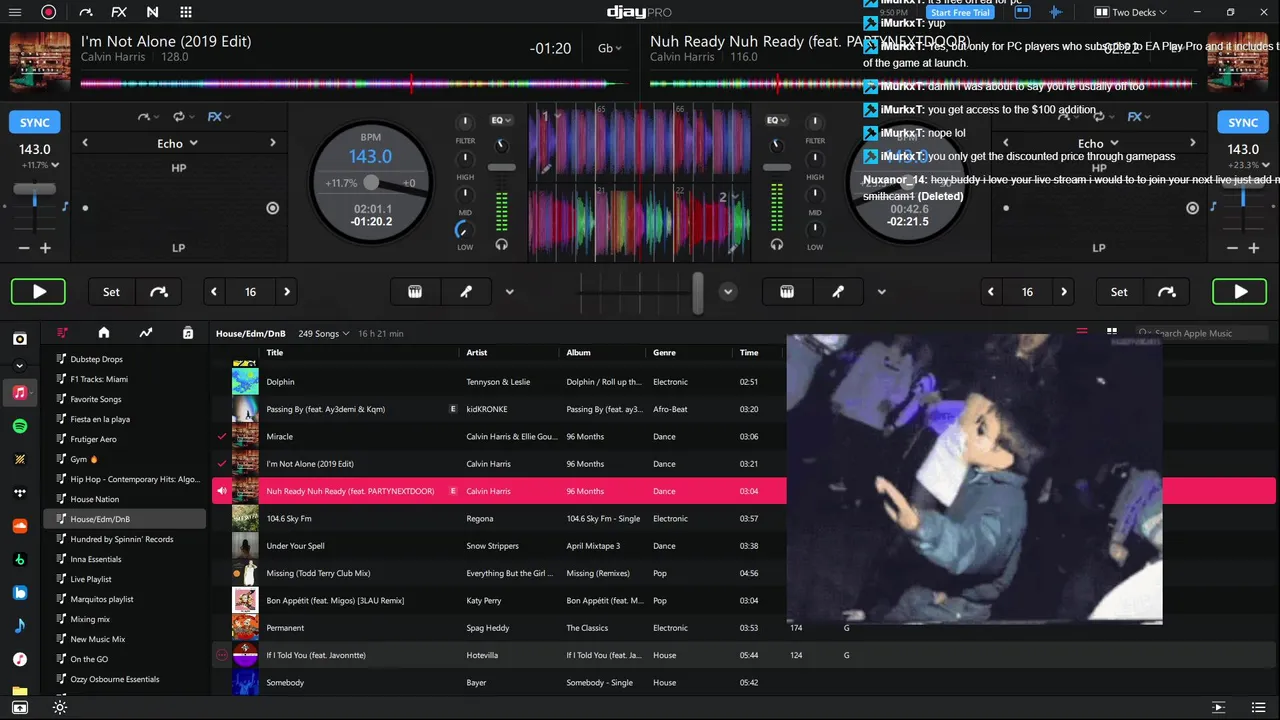Play the left deck

[x=38, y=292]
